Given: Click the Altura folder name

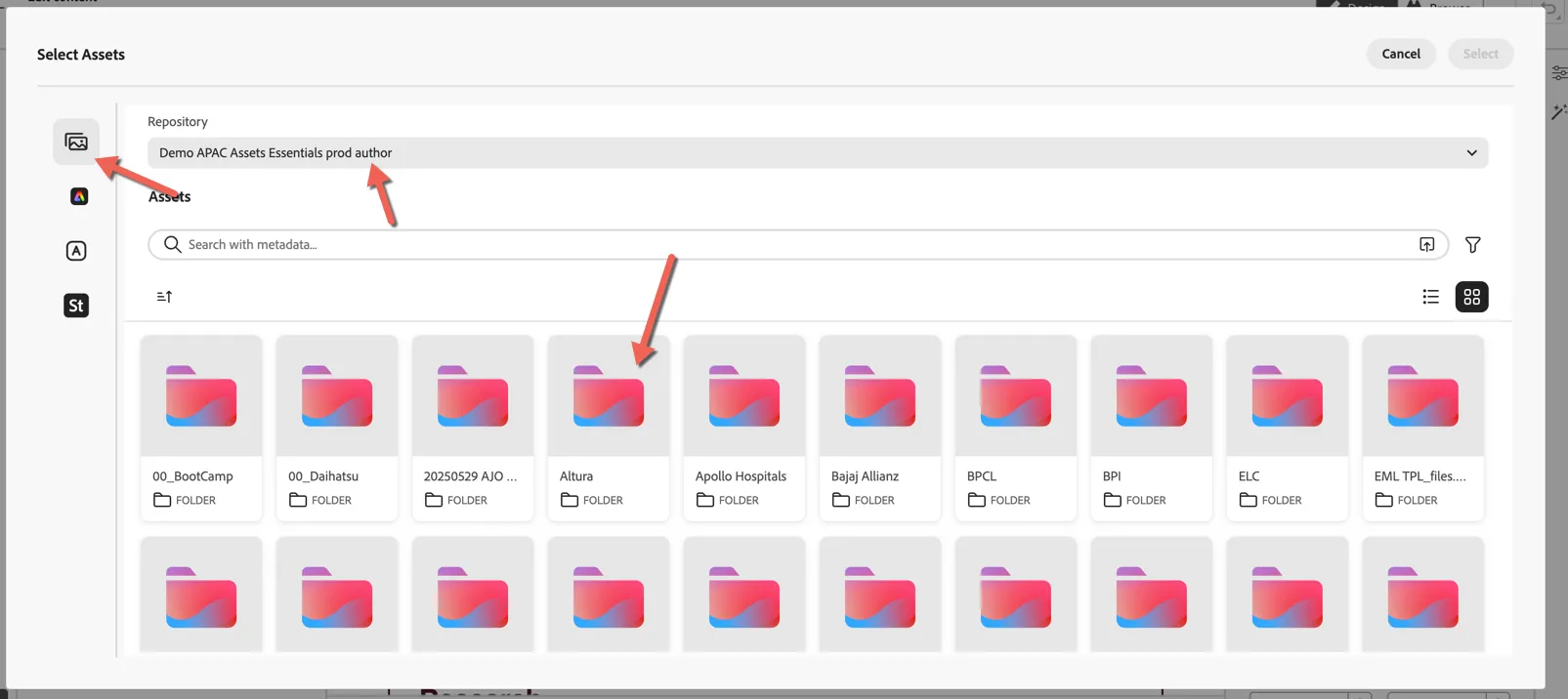Looking at the screenshot, I should pos(576,476).
